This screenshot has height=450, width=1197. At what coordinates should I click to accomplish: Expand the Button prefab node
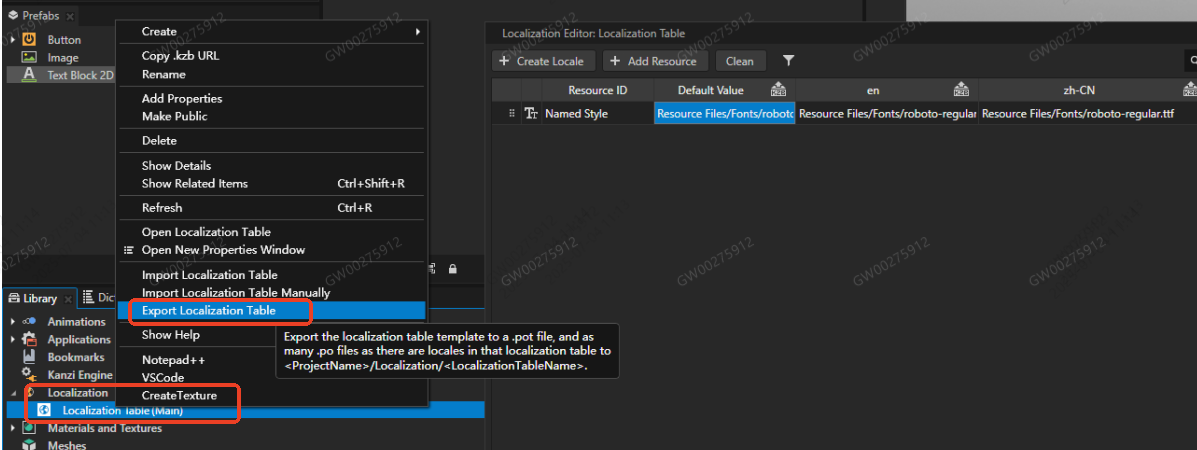(12, 40)
